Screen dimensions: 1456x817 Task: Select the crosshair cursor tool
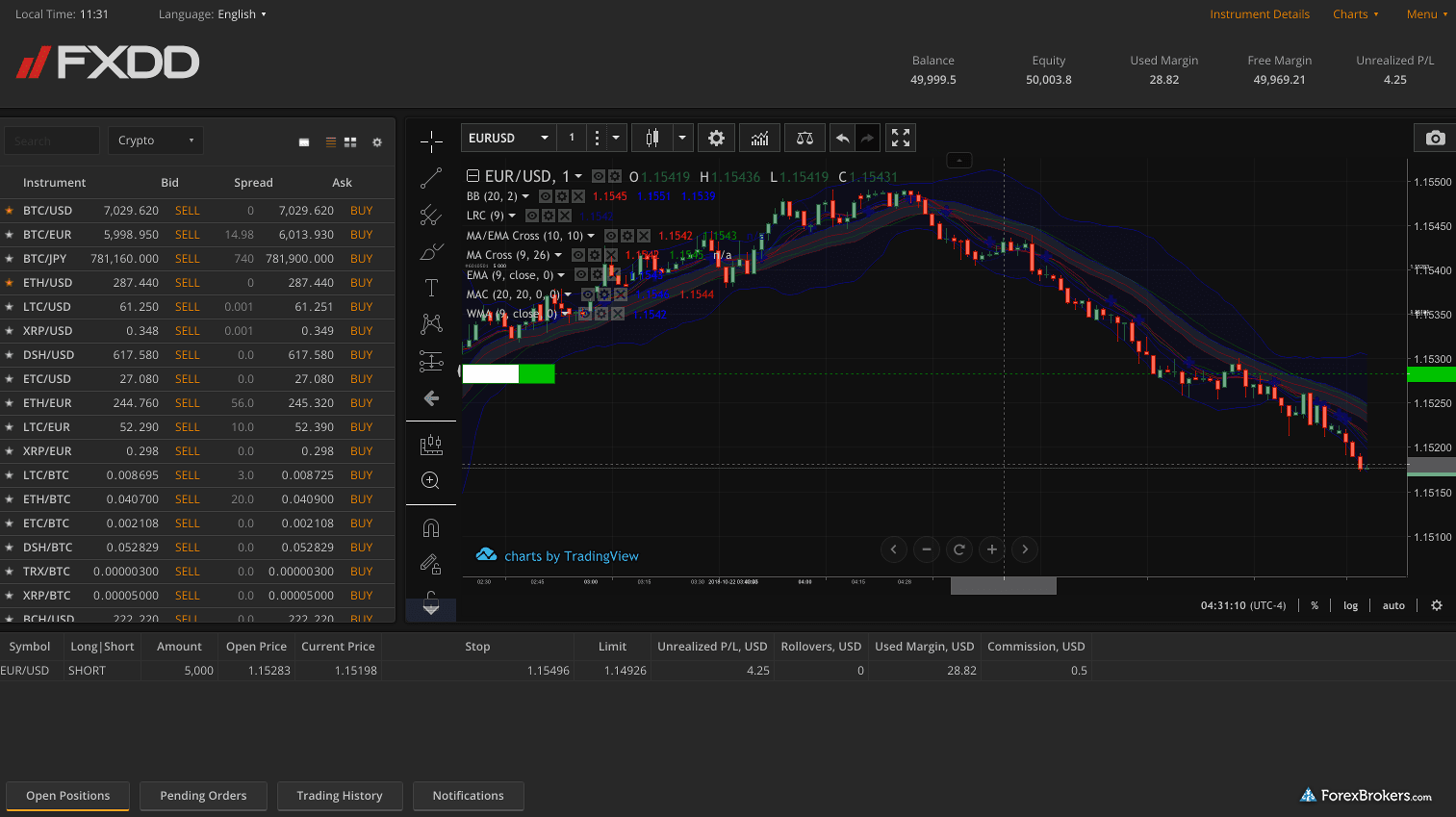pyautogui.click(x=431, y=142)
